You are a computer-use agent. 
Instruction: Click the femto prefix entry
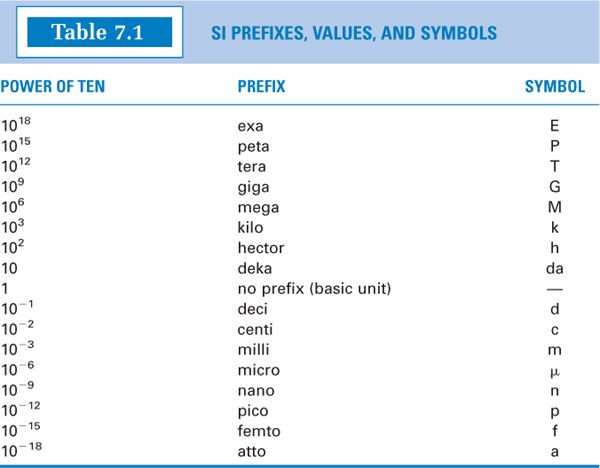click(x=257, y=431)
